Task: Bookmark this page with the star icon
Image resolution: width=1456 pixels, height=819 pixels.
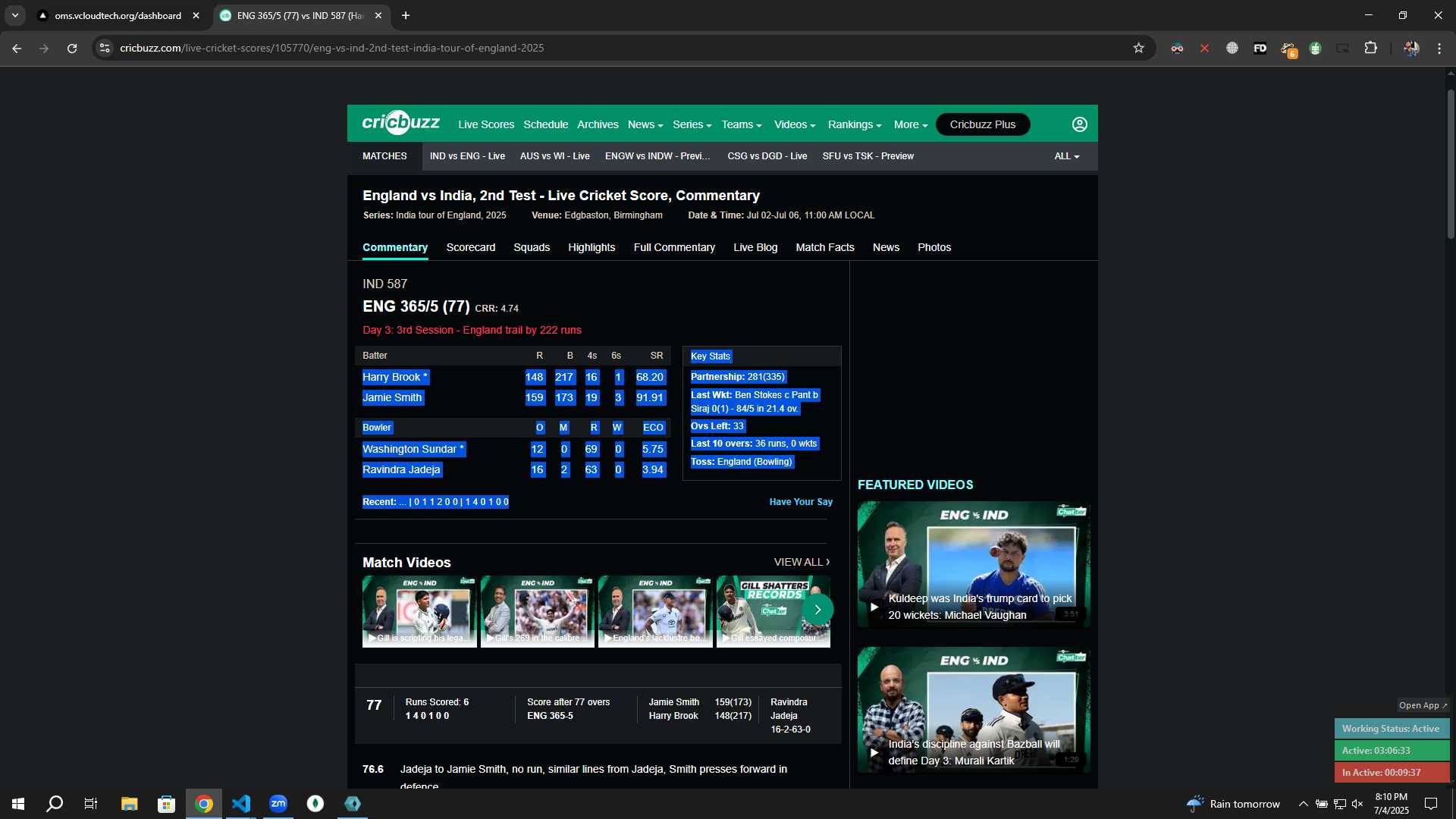Action: [x=1138, y=48]
